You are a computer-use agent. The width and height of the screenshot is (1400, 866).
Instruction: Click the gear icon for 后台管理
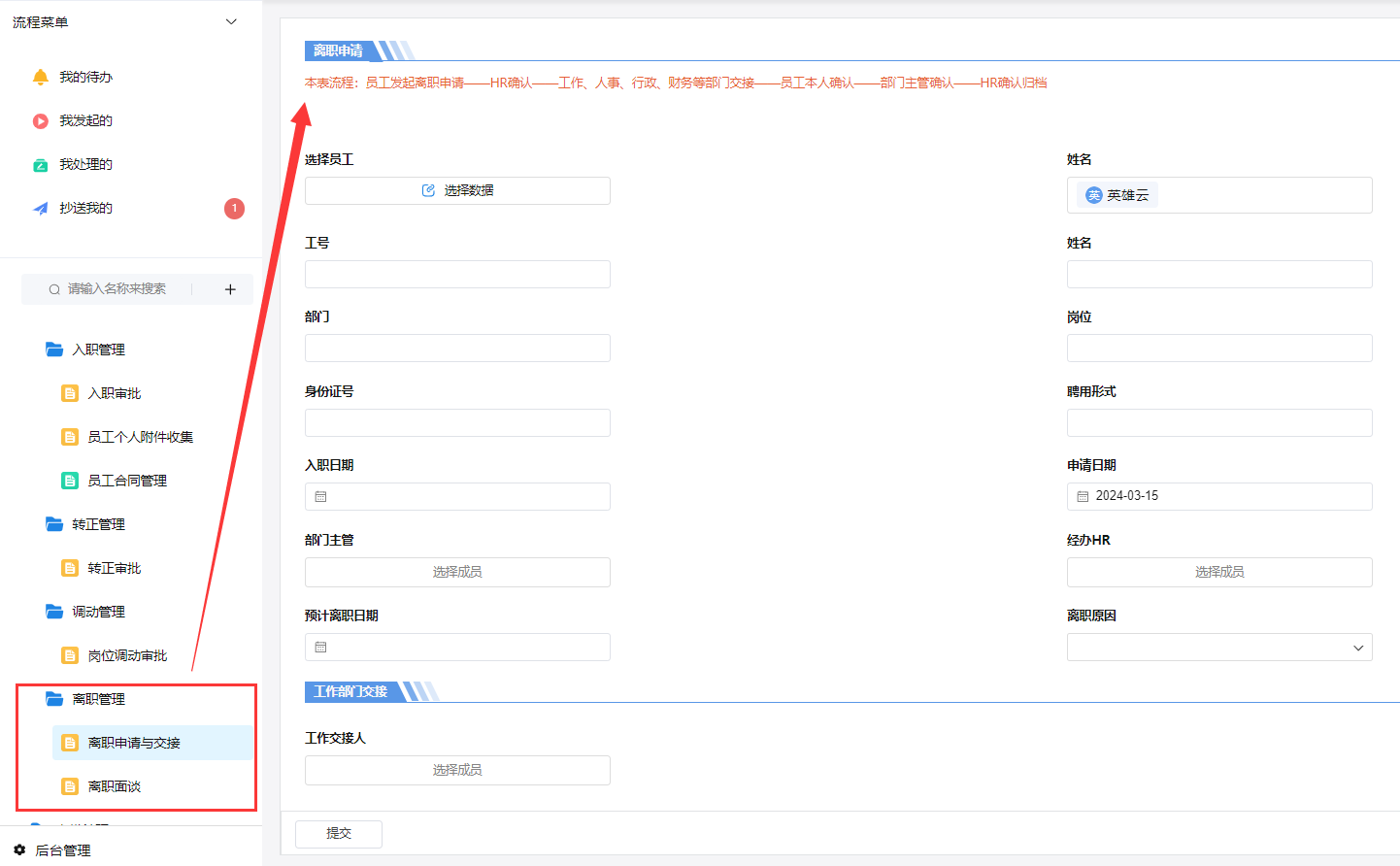coord(19,849)
